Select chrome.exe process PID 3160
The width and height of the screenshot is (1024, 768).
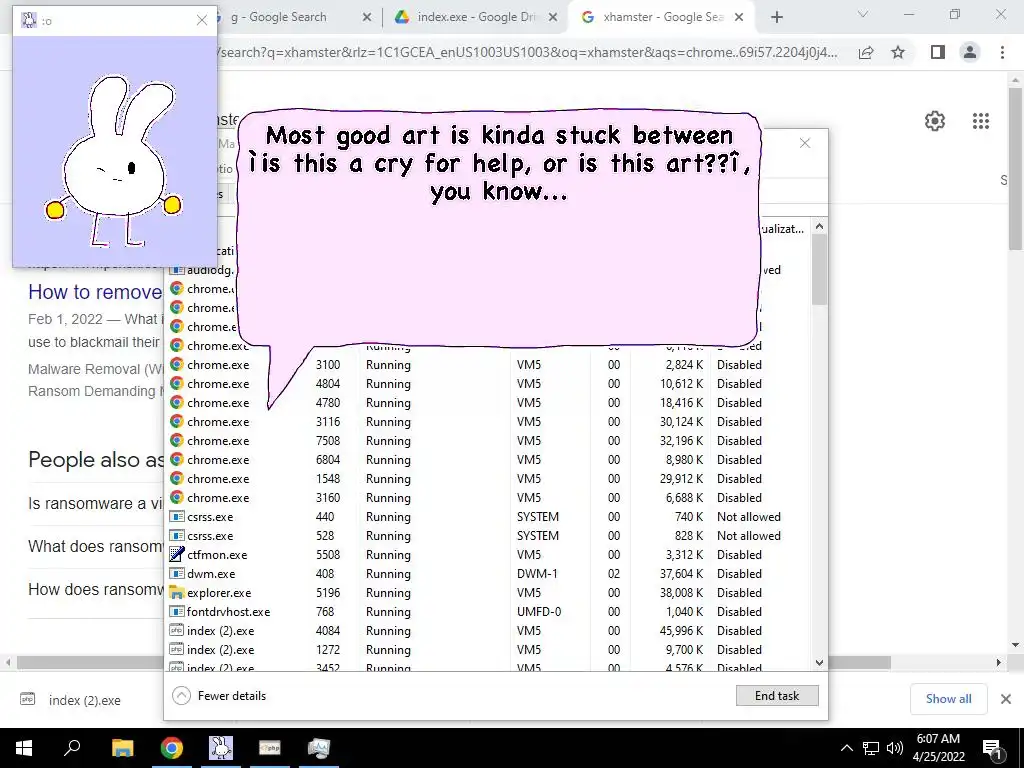488,497
